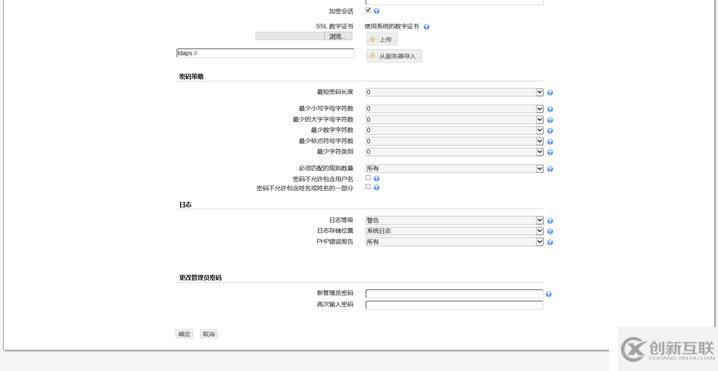Viewport: 718px width, 371px height.
Task: Enable 密码不允许包含姓名或姓名的一部分 checkbox
Action: click(368, 187)
